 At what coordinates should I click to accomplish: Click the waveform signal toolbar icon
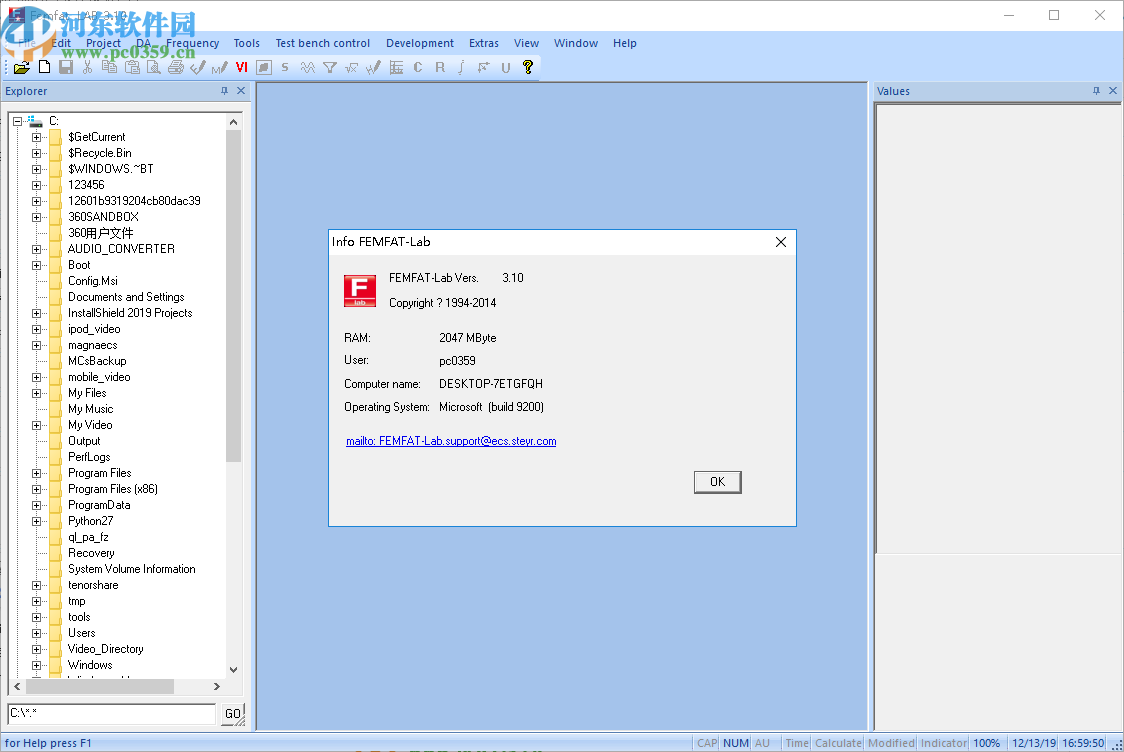coord(308,67)
